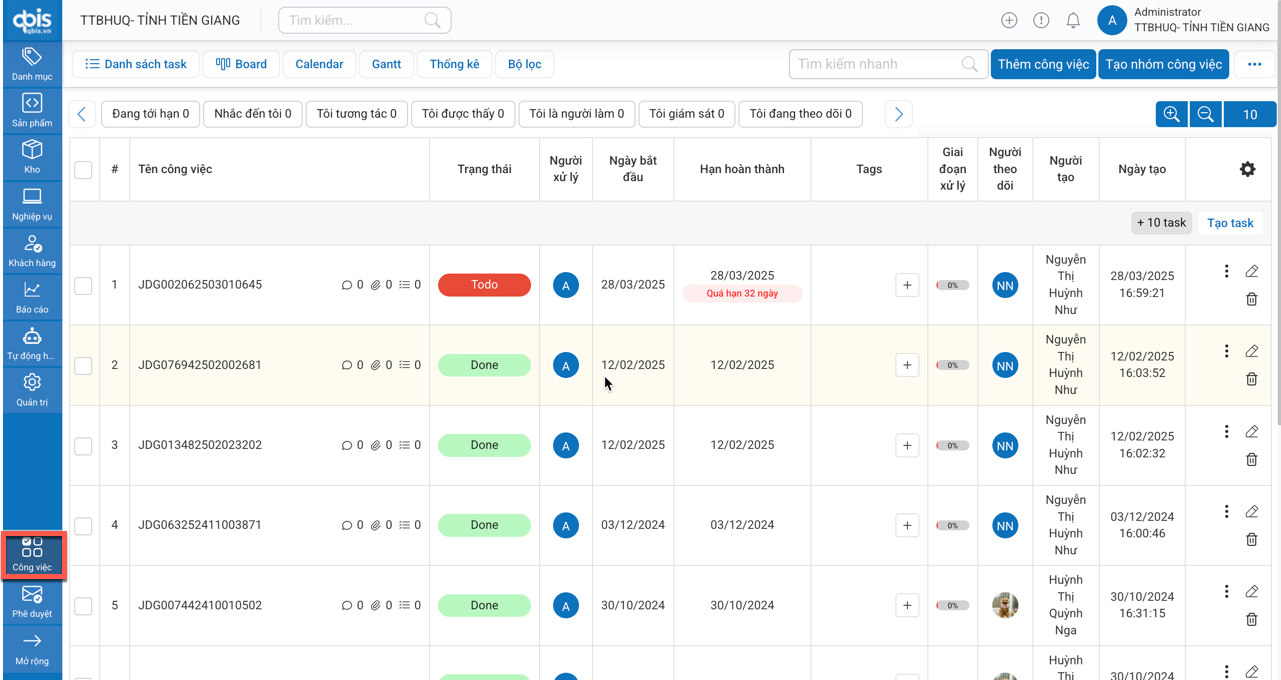Edit task JDG063252411003871 with pencil icon
This screenshot has height=680, width=1281.
coord(1251,511)
